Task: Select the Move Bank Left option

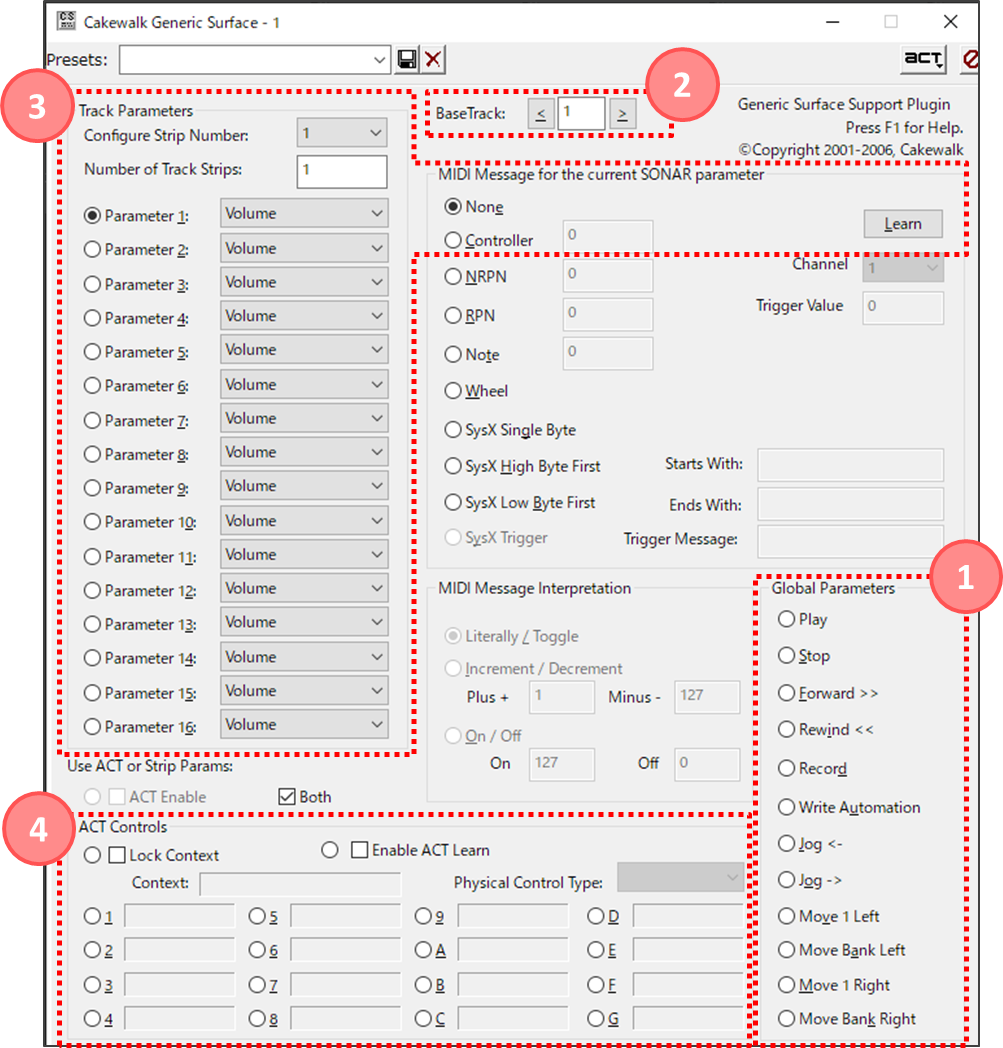Action: pyautogui.click(x=786, y=950)
